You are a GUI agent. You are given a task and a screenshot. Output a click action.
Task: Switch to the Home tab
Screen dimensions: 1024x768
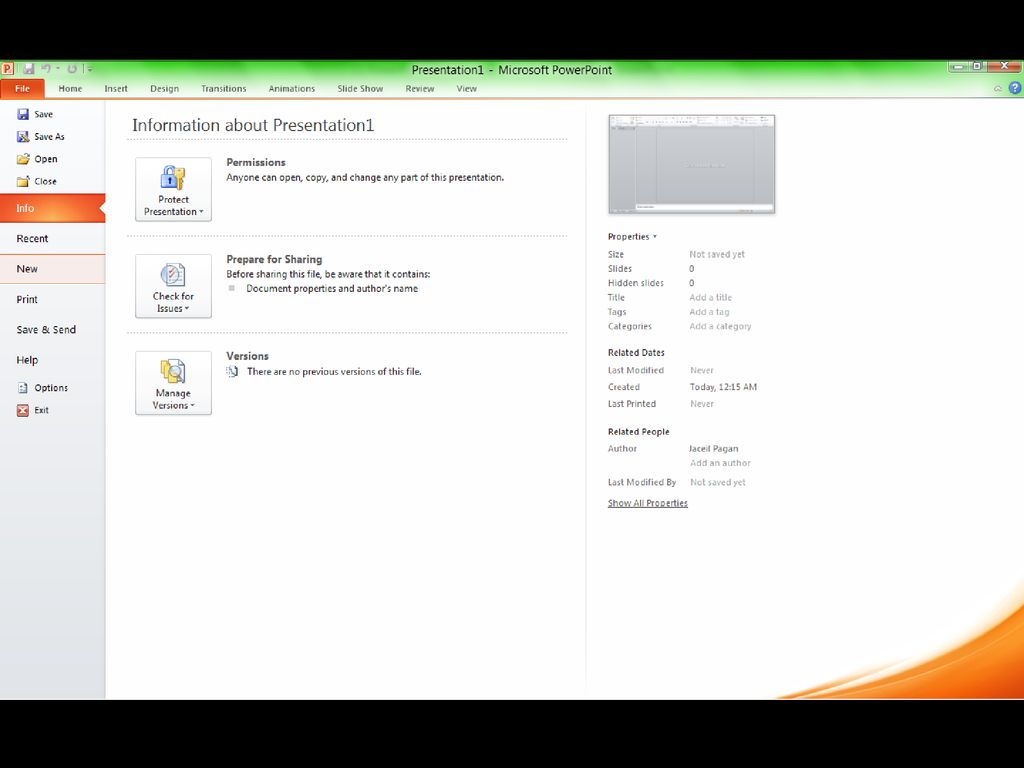click(x=70, y=88)
